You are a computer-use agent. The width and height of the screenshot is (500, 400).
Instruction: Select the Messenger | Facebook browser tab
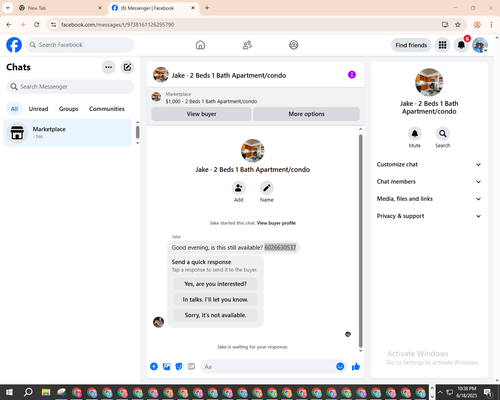154,8
